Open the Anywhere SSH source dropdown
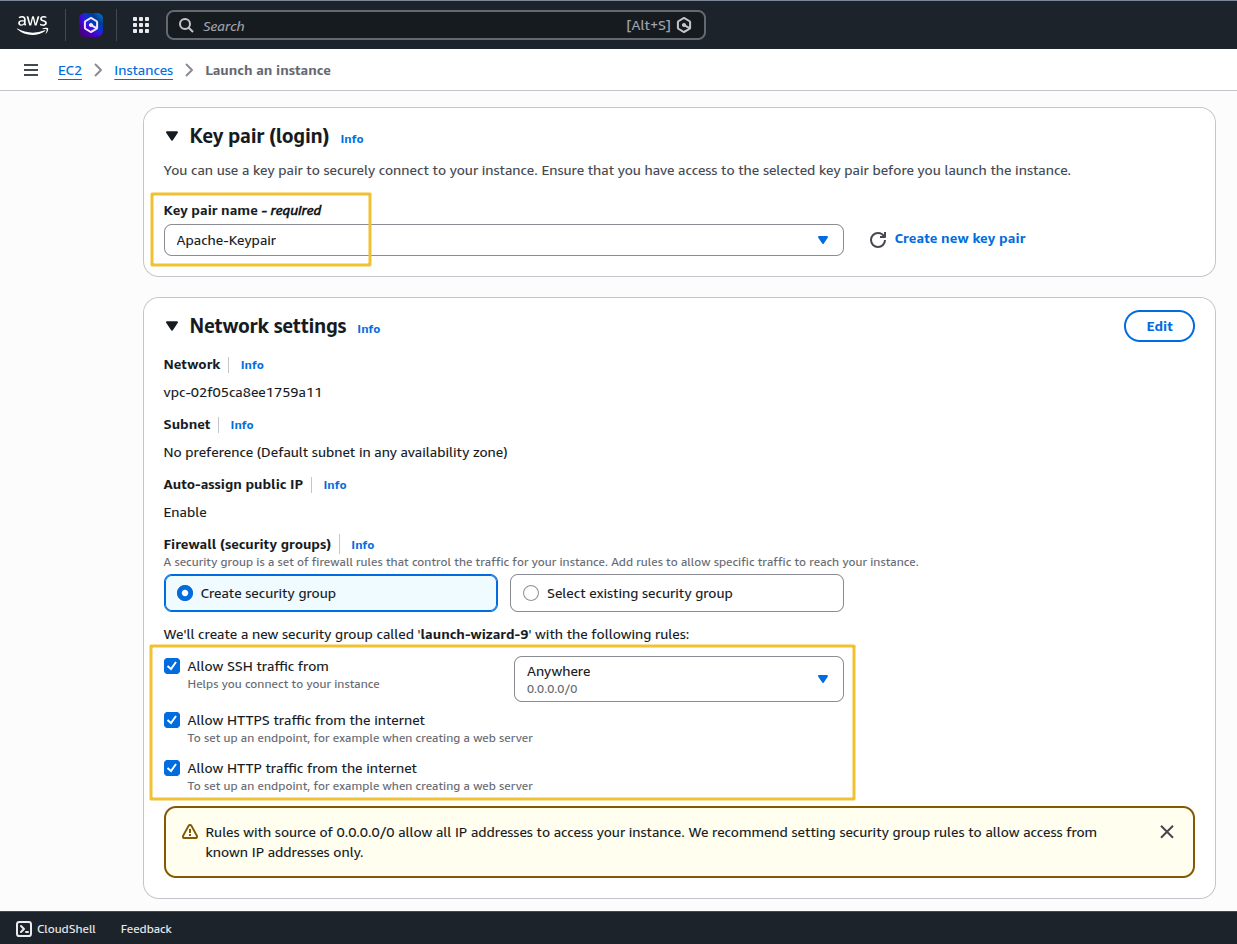Screen dimensions: 1237x944 pyautogui.click(x=823, y=678)
